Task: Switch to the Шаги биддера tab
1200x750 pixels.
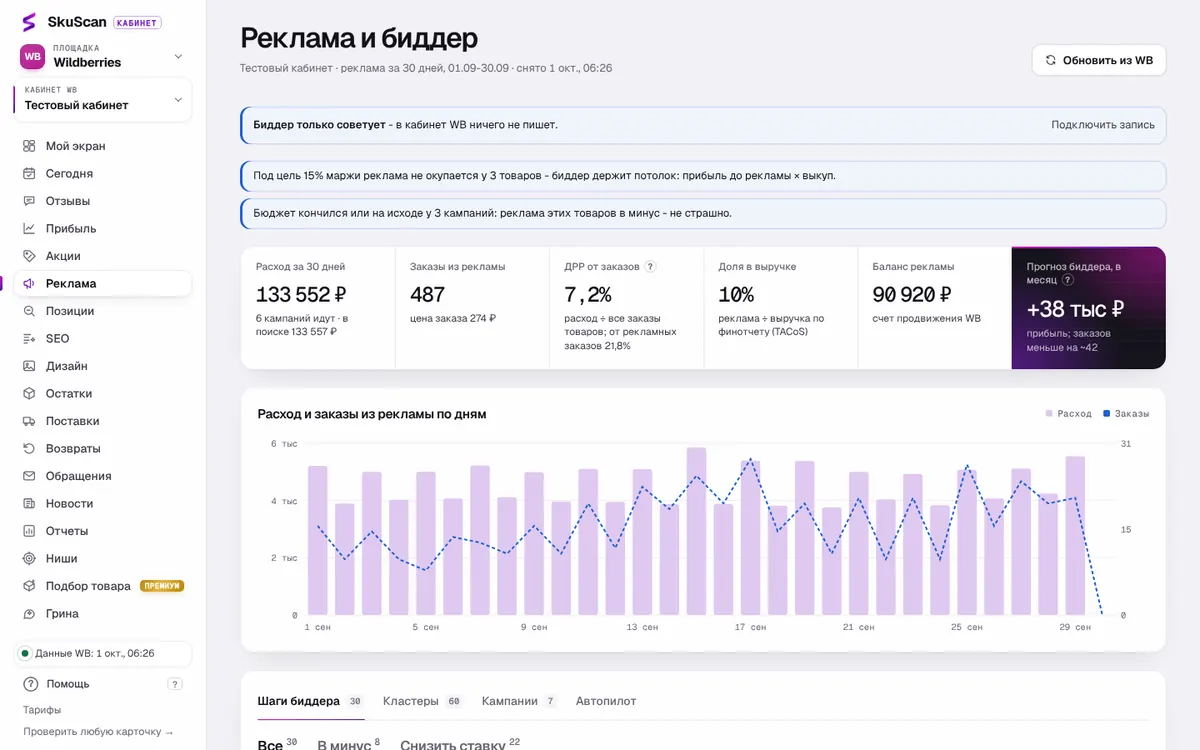Action: pyautogui.click(x=310, y=701)
